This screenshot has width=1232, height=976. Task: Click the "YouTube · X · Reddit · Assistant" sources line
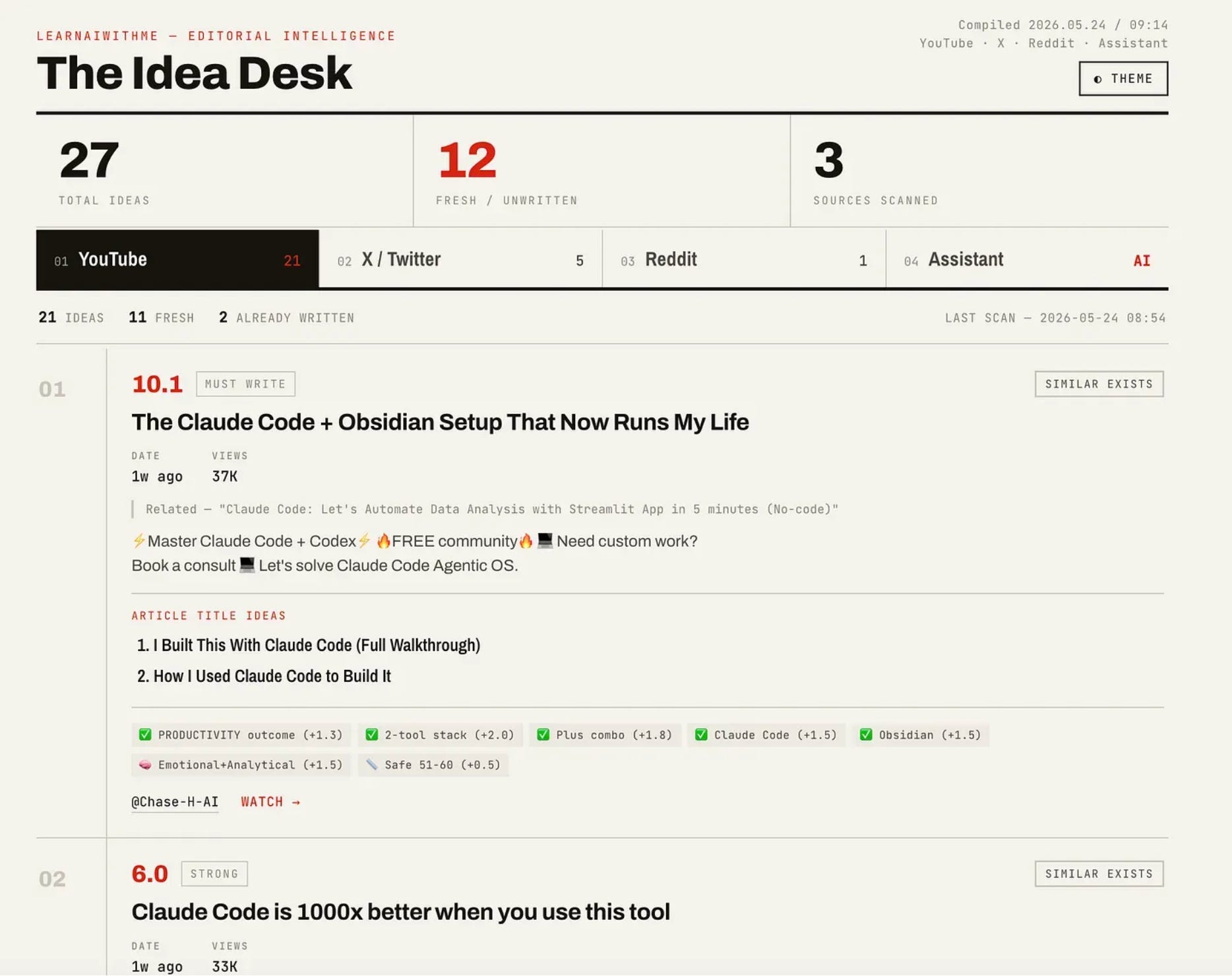pos(1044,44)
